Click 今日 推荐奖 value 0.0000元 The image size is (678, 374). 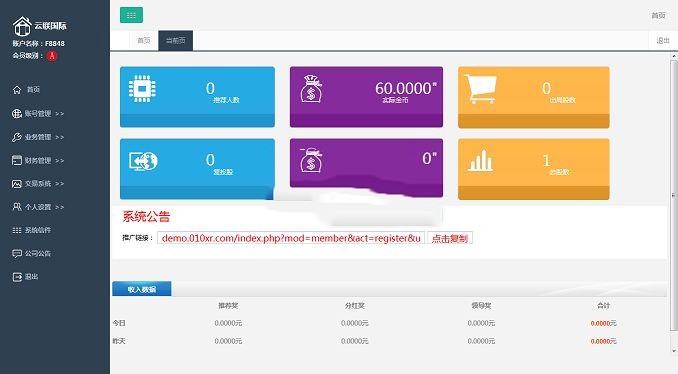click(x=228, y=323)
